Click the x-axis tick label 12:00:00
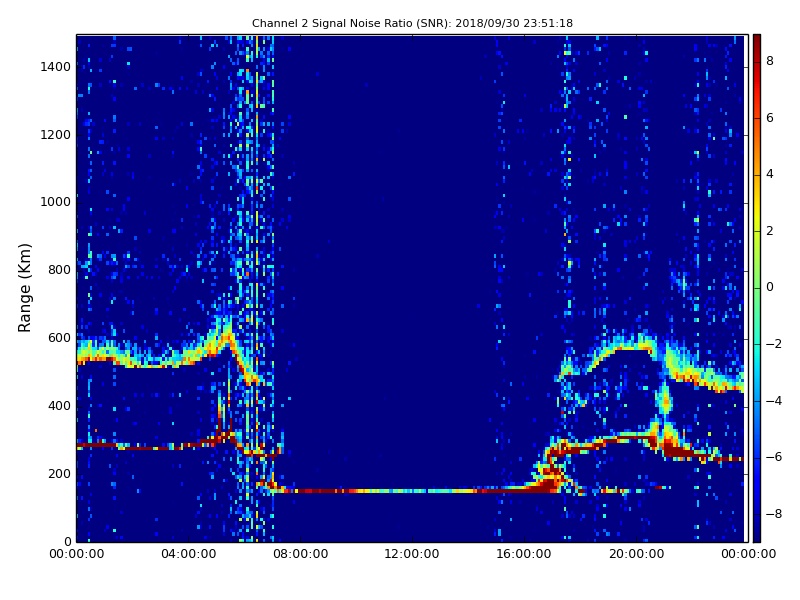The image size is (800, 600). click(x=412, y=554)
